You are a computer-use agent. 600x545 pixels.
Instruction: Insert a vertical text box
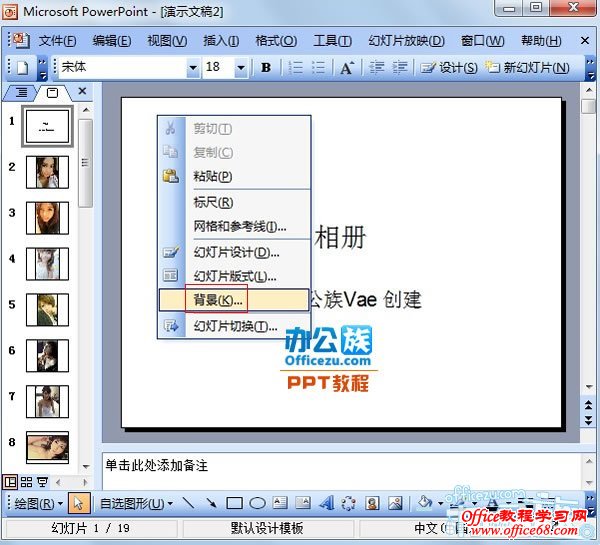303,503
